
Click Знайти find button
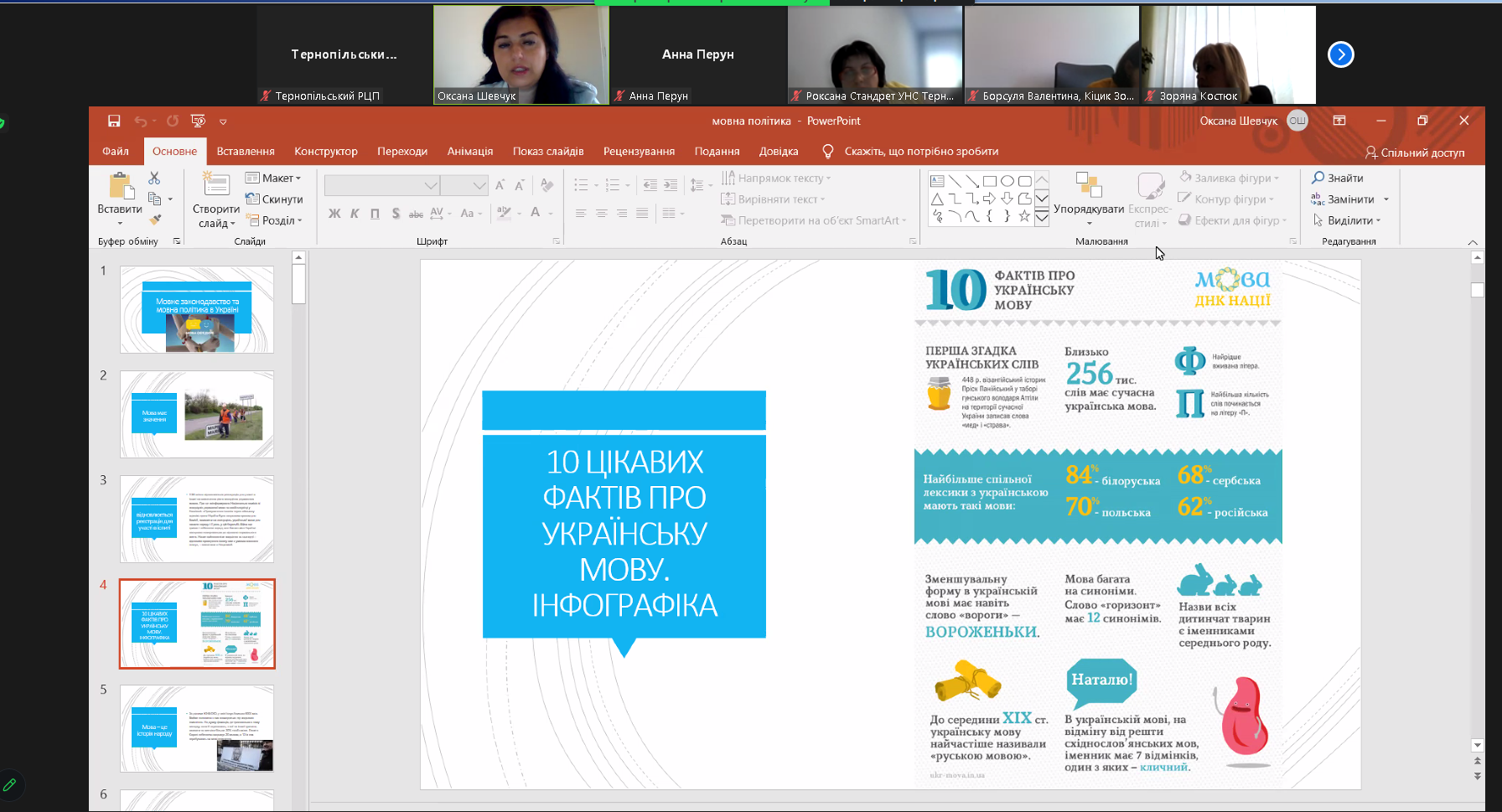click(x=1338, y=178)
